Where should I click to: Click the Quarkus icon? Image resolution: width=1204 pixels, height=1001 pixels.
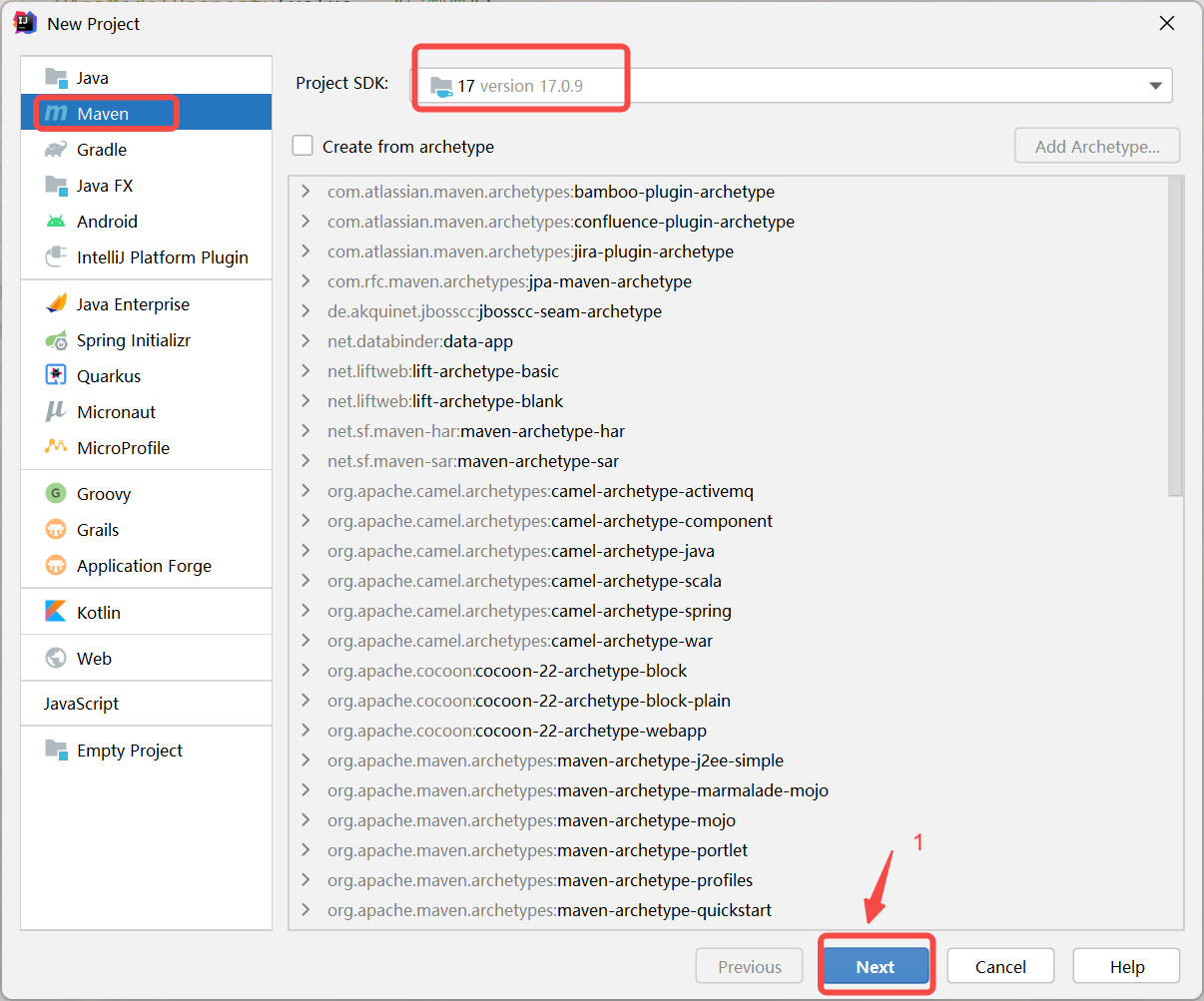tap(56, 376)
